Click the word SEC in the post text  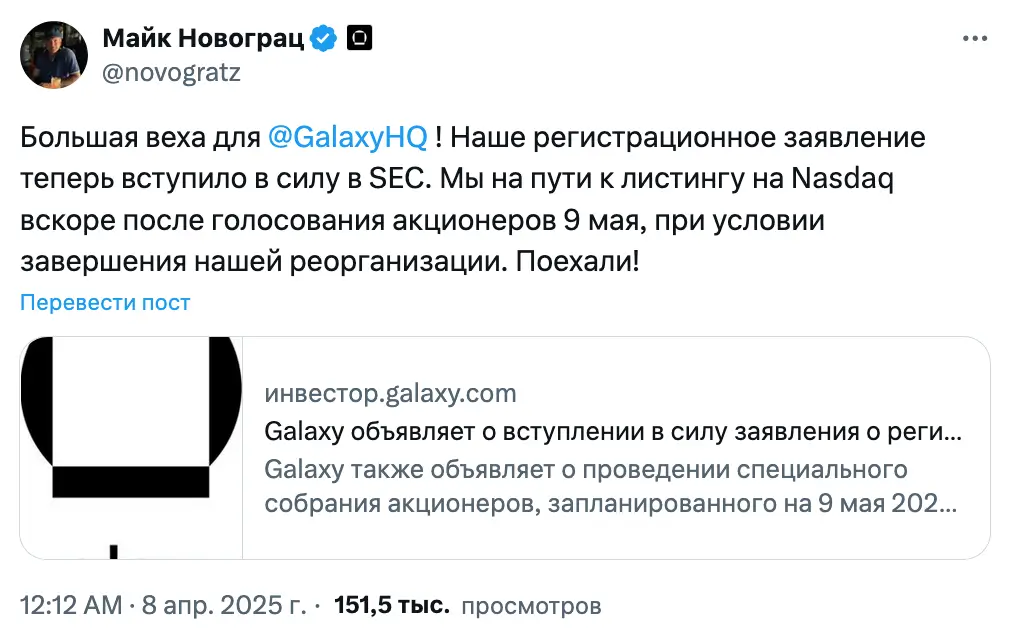[393, 178]
